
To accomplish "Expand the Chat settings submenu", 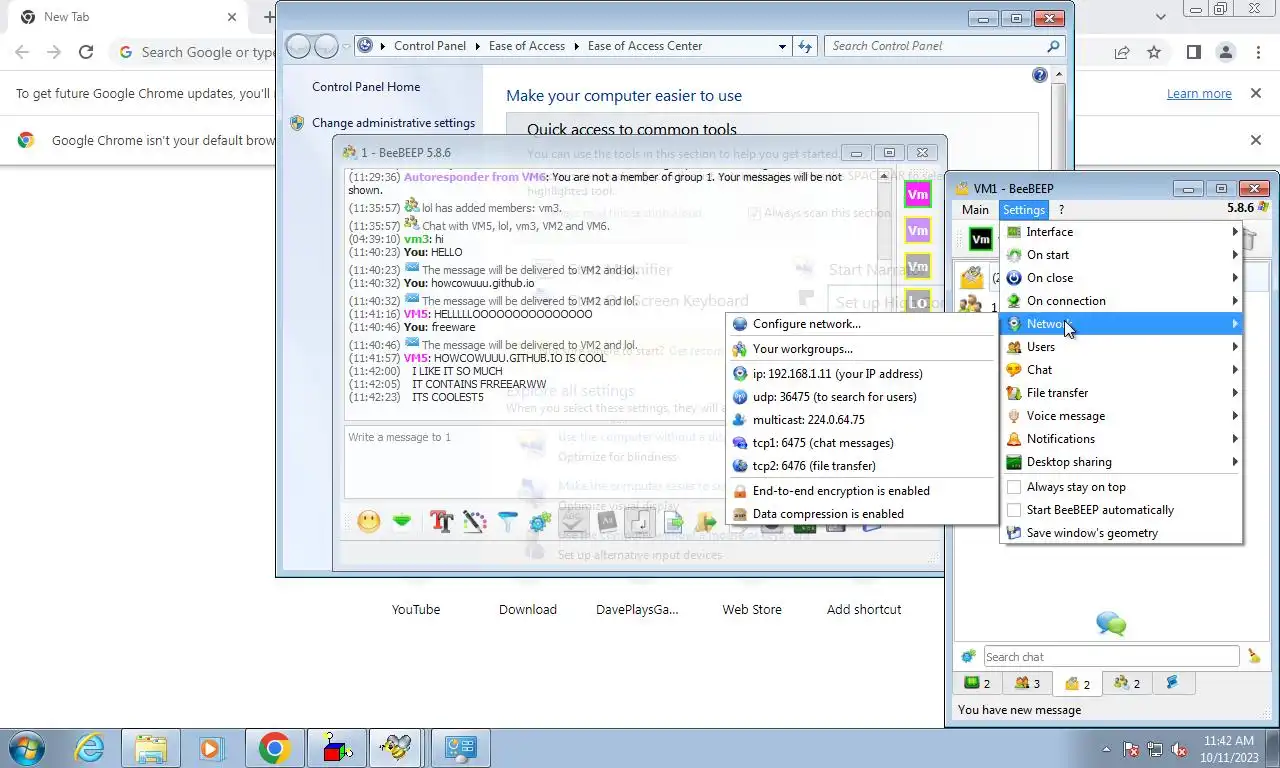I will [1121, 370].
